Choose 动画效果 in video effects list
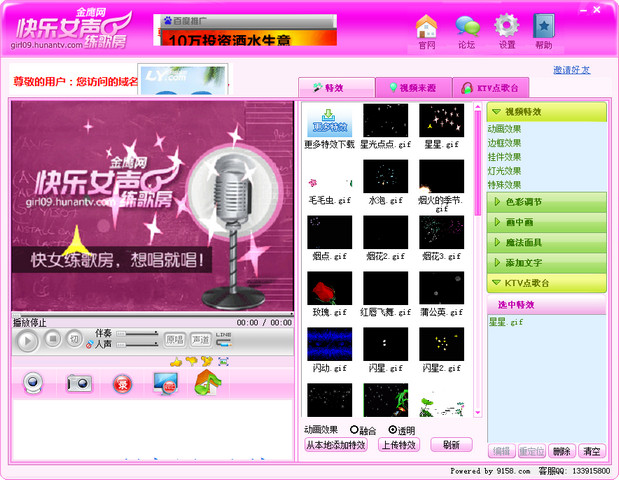619x480 pixels. coord(505,129)
